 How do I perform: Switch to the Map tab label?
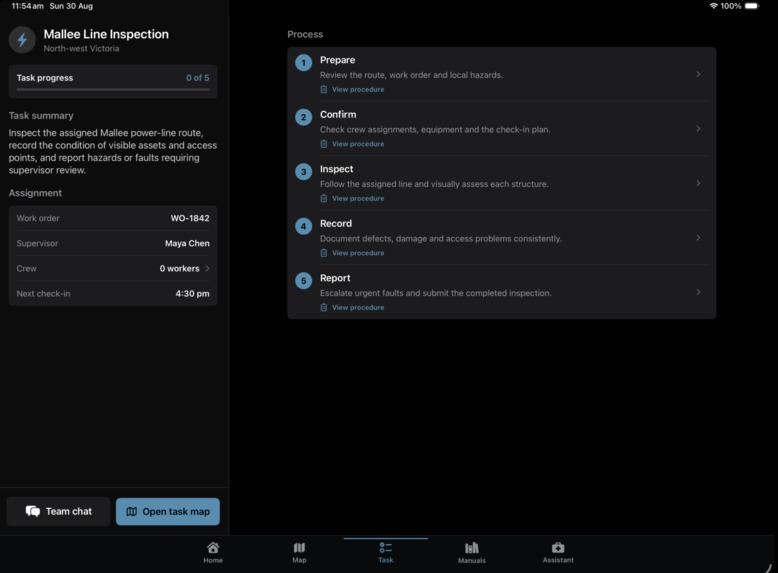pos(299,560)
